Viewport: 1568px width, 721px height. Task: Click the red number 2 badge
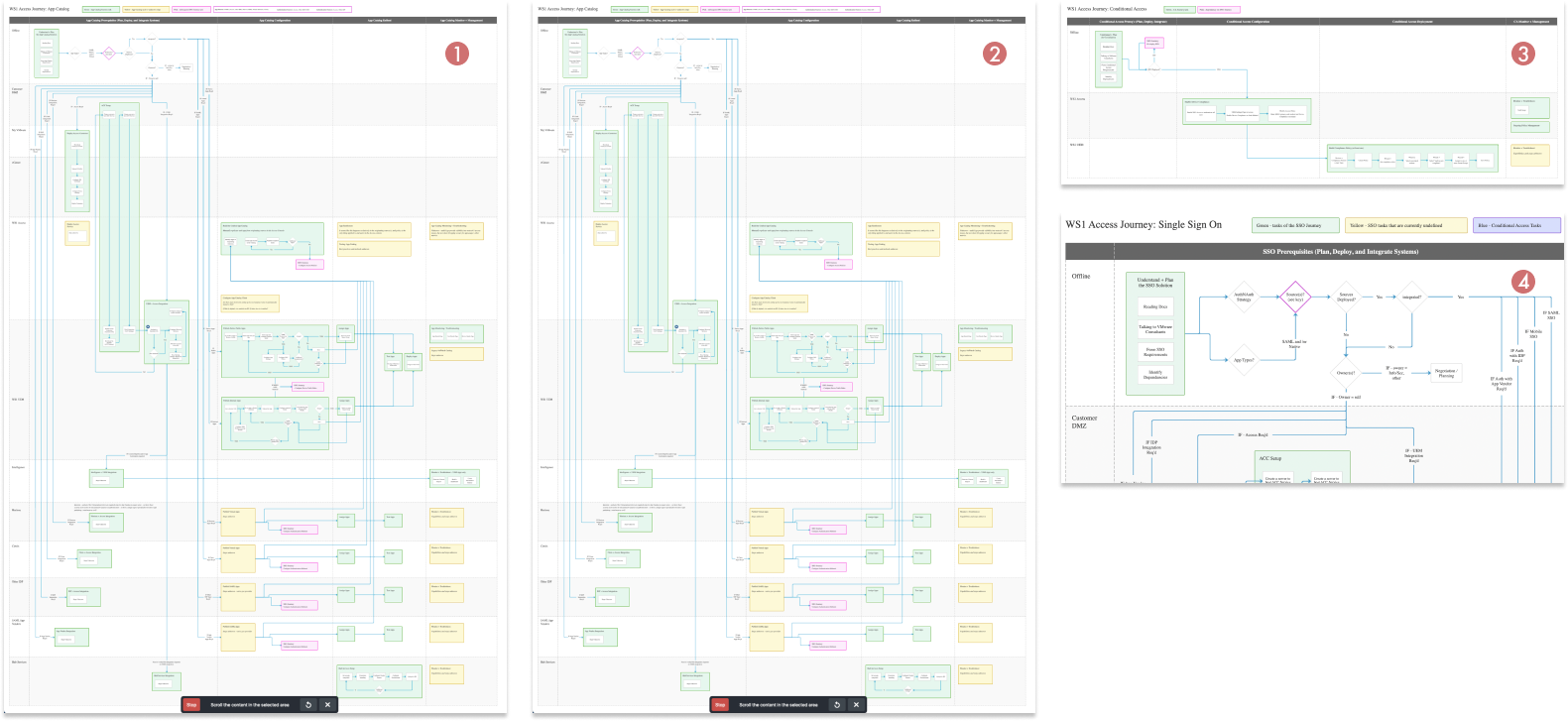(994, 54)
